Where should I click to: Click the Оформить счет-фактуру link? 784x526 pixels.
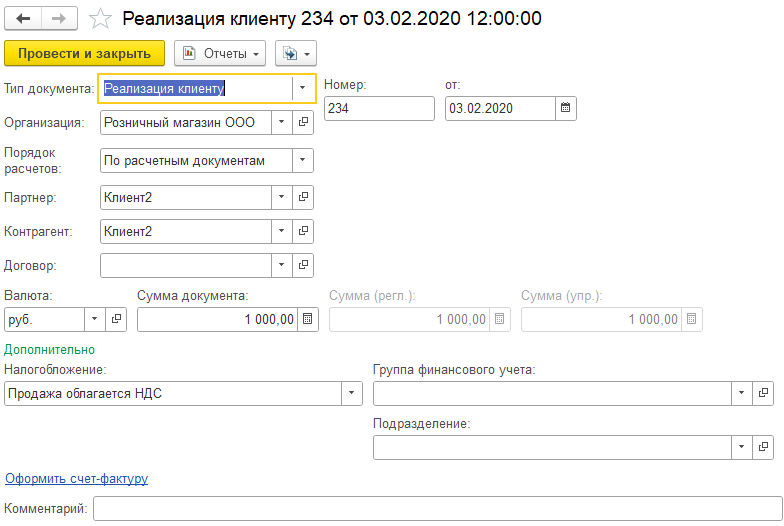(77, 478)
